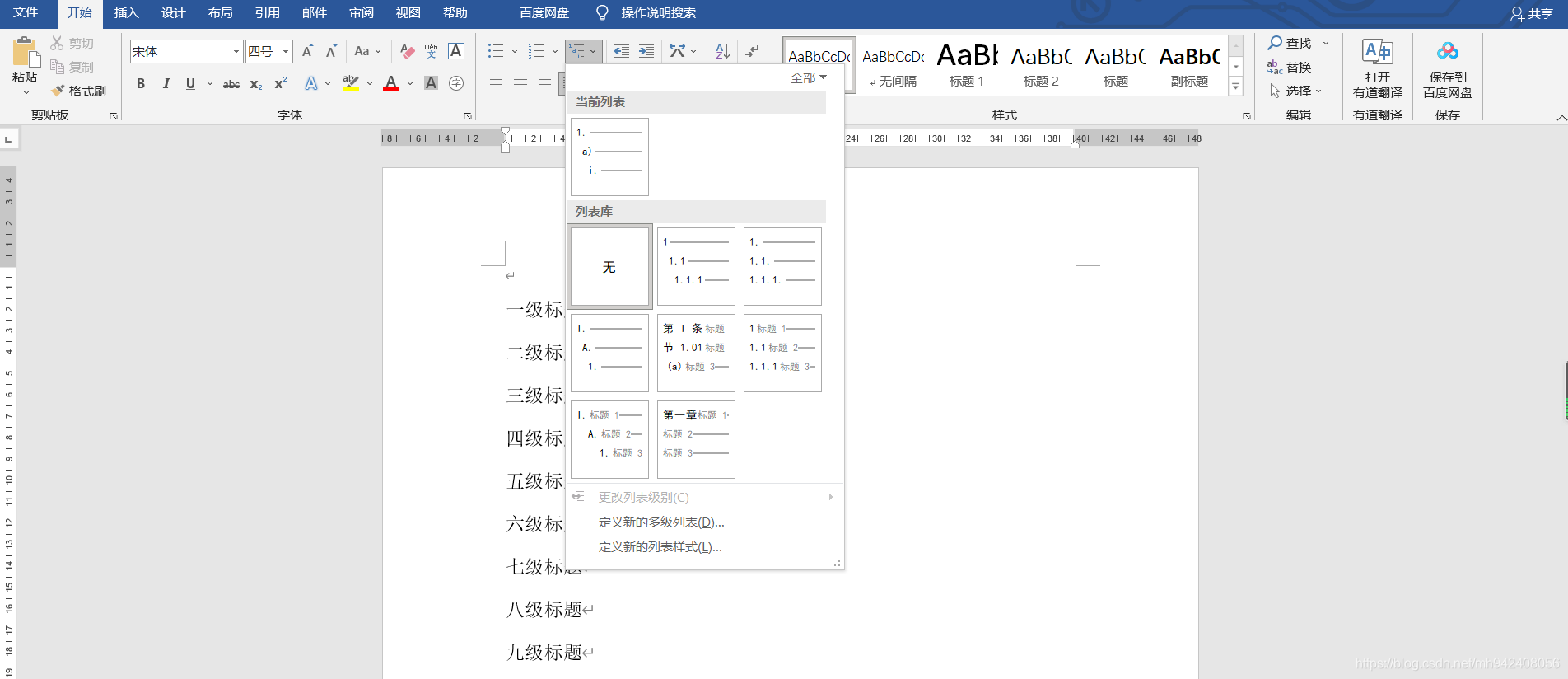The height and width of the screenshot is (679, 1568).
Task: Apply the 无间隔 style
Action: point(893,65)
